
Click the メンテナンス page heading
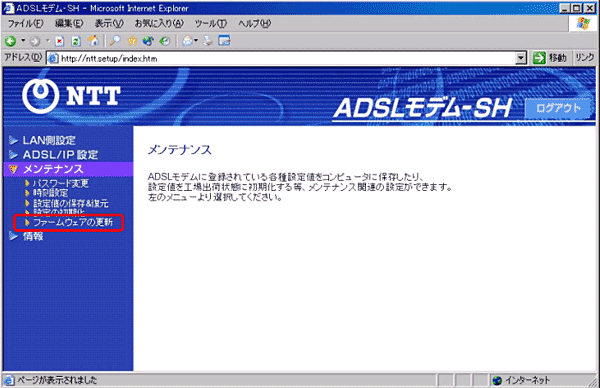[179, 150]
